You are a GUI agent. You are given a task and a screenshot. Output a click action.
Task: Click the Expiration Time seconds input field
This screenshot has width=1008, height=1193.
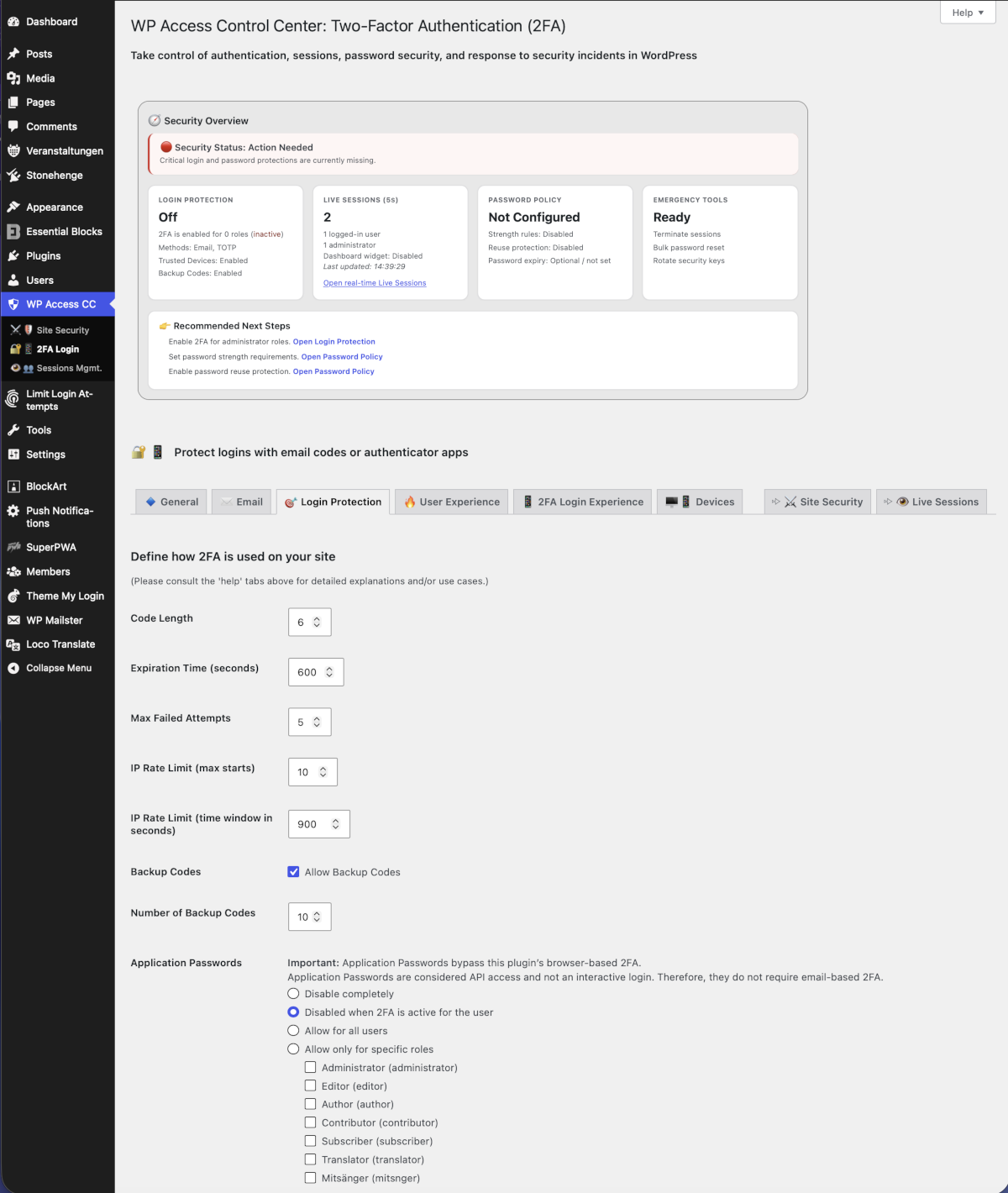click(307, 673)
